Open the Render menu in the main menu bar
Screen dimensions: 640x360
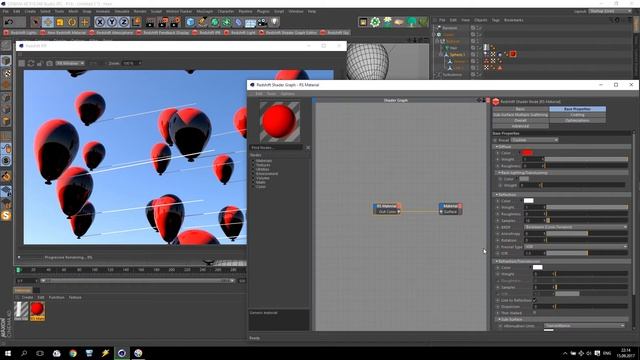tap(140, 11)
